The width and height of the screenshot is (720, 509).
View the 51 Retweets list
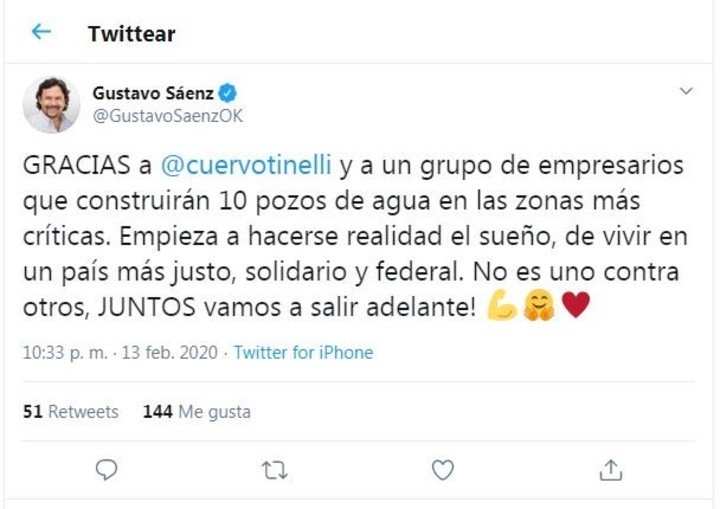point(70,412)
